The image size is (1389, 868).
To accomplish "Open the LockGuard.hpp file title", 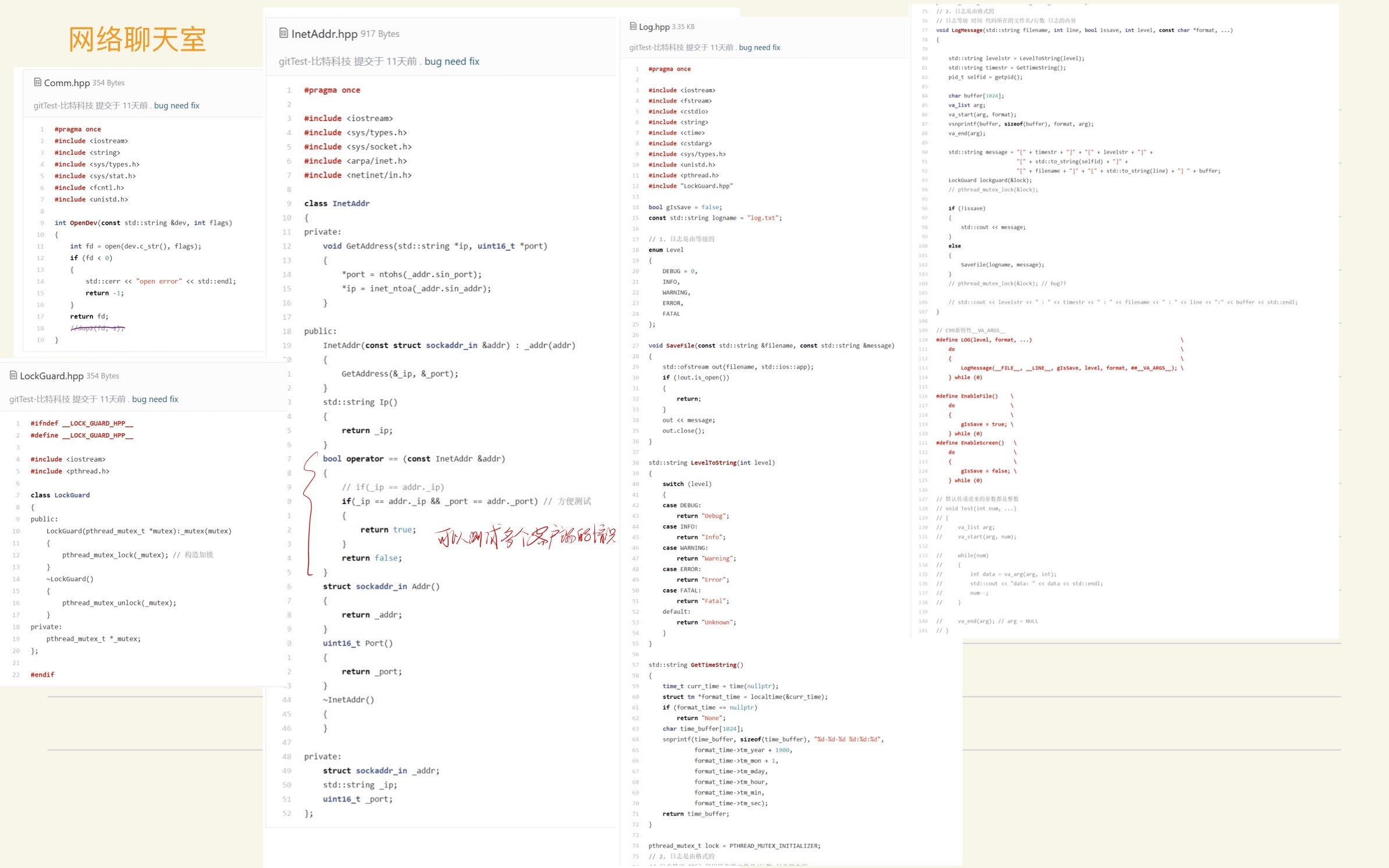I will [52, 376].
